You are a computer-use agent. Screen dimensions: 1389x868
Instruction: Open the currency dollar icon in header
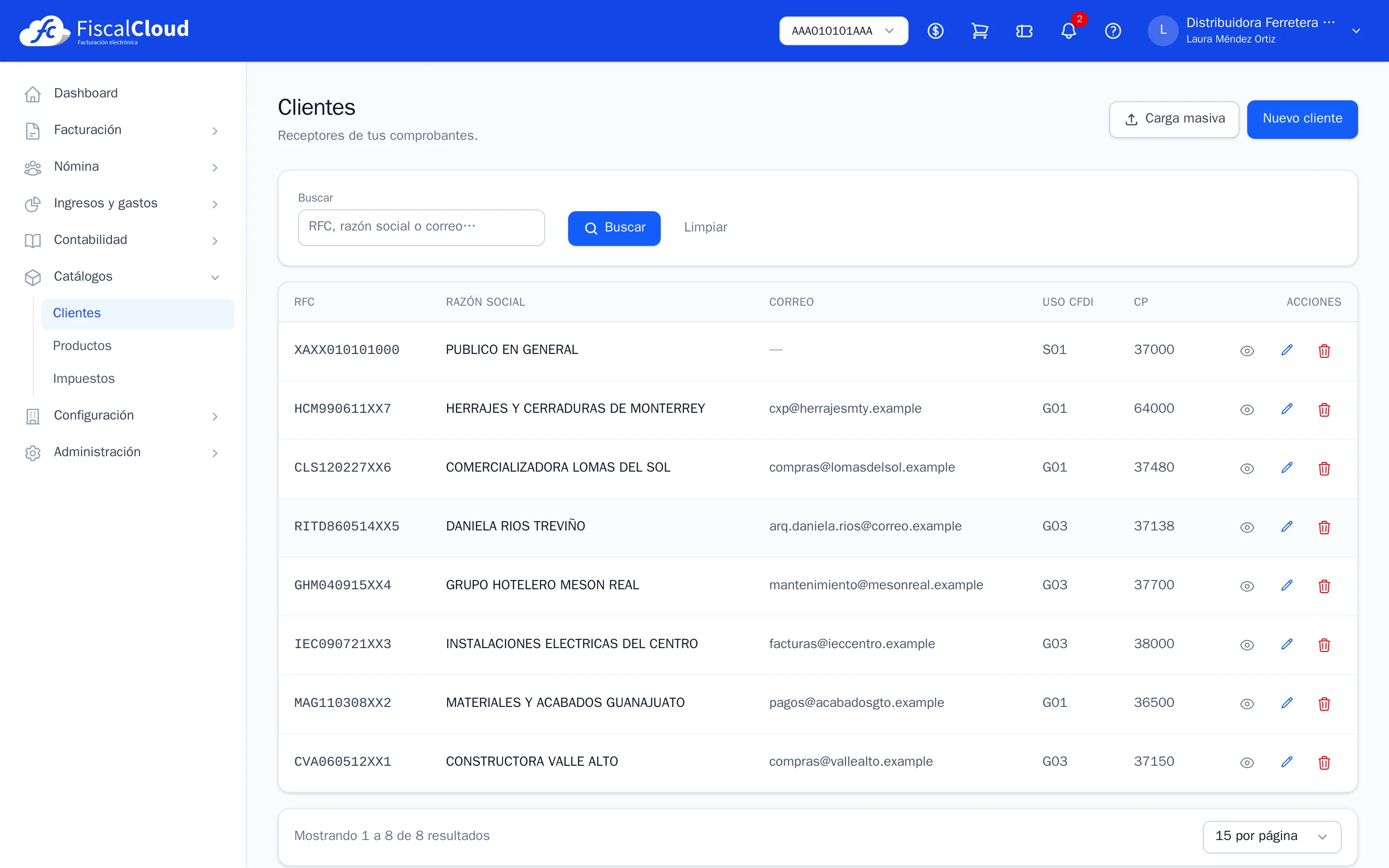(x=936, y=31)
